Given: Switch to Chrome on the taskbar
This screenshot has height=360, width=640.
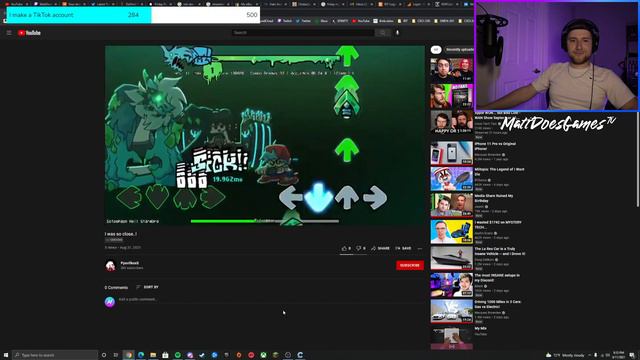Looking at the screenshot, I should 129,355.
